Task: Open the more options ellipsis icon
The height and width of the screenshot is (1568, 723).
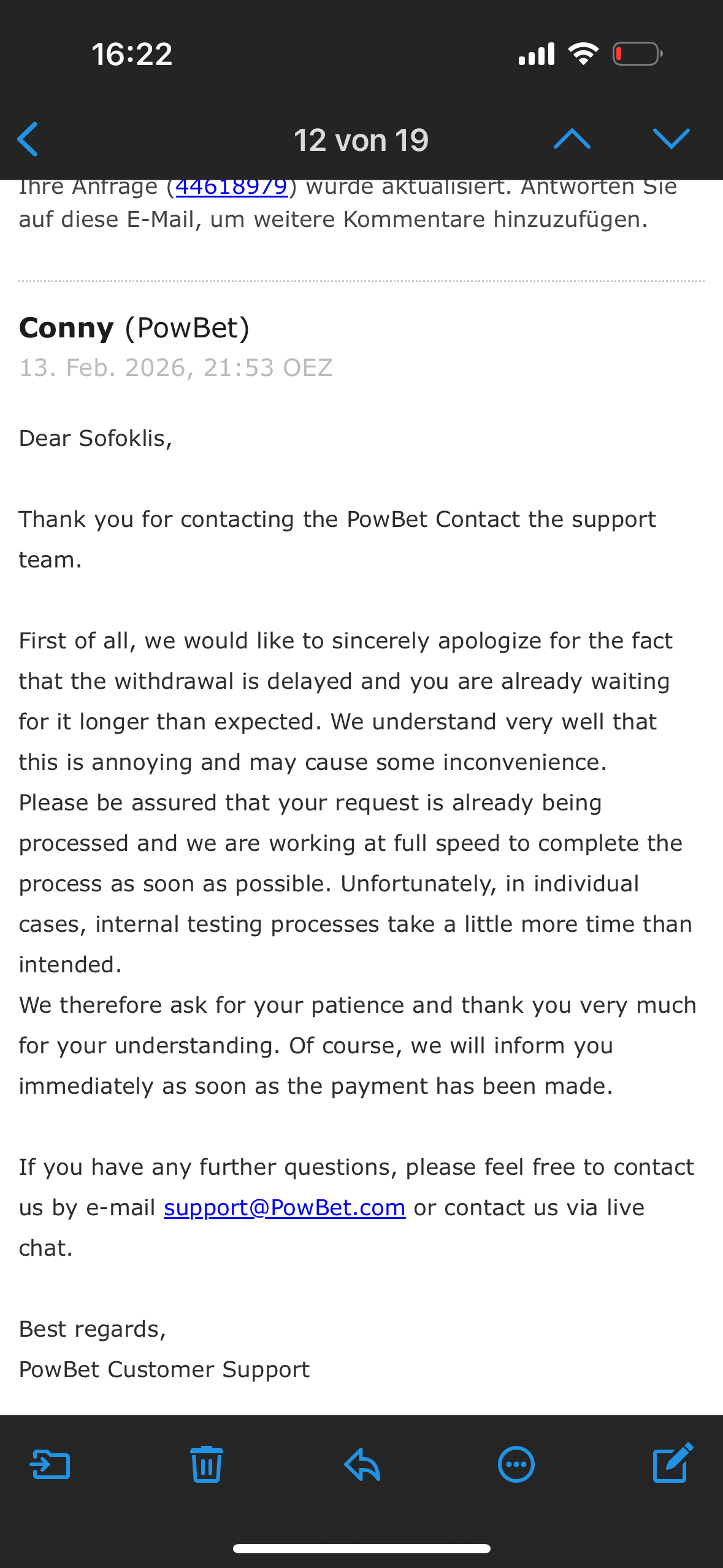Action: coord(516,1465)
